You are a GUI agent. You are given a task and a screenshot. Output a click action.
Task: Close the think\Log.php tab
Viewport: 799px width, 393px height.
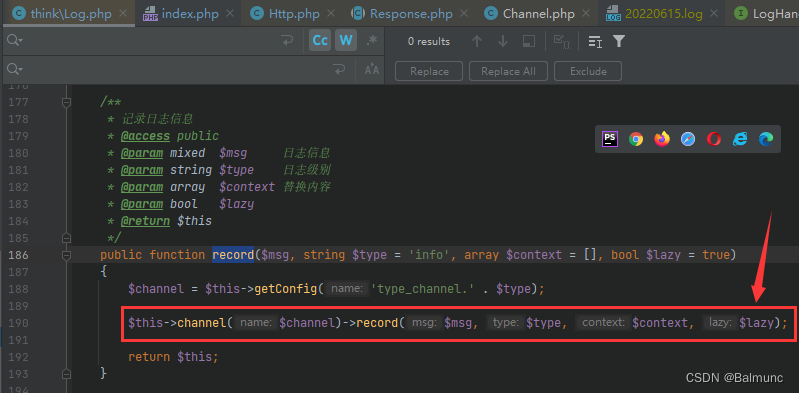(x=122, y=14)
